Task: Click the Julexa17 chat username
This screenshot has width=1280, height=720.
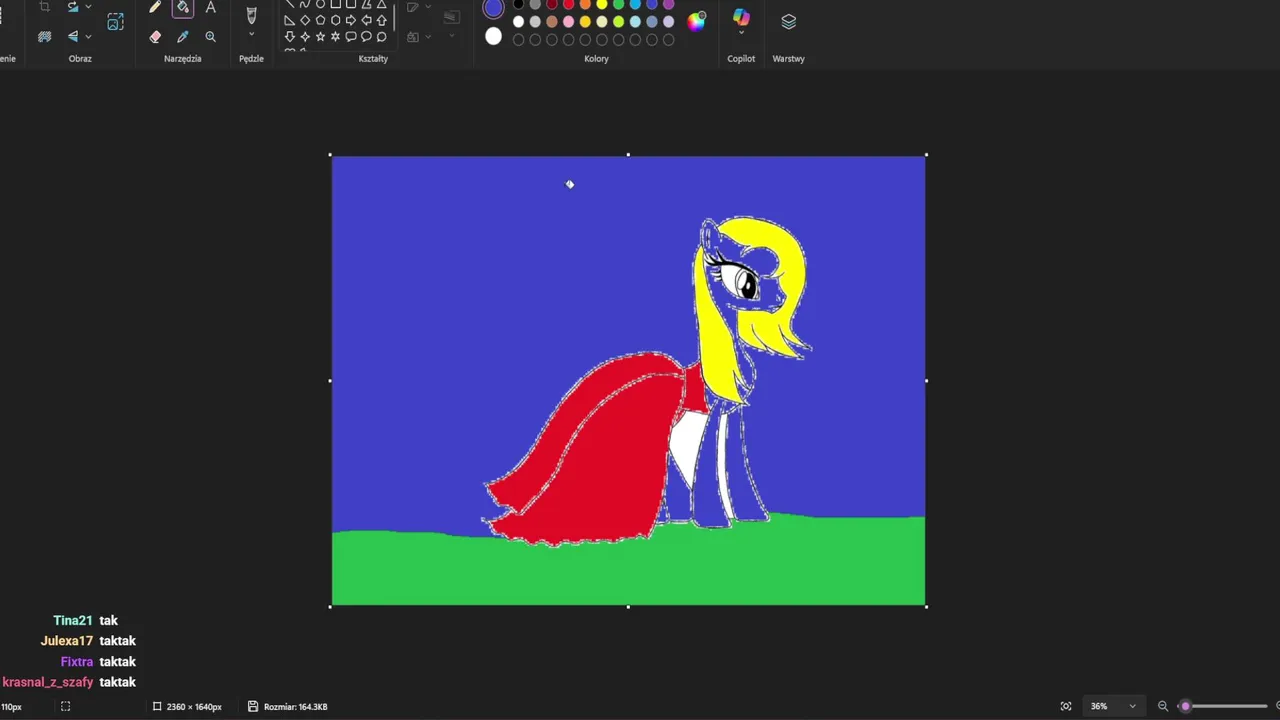Action: pos(67,641)
